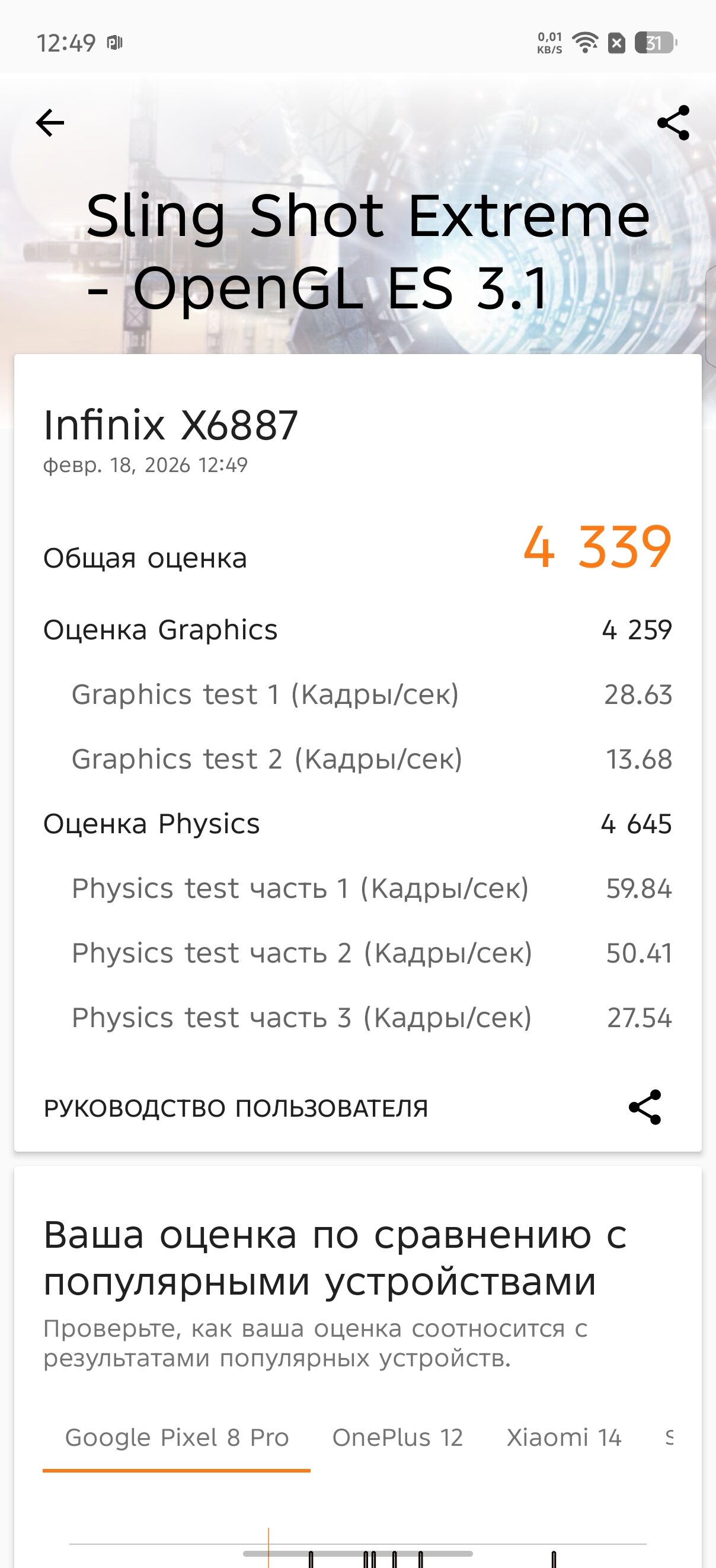Tap the Wi-Fi status bar icon
Viewport: 716px width, 1568px height.
(586, 43)
